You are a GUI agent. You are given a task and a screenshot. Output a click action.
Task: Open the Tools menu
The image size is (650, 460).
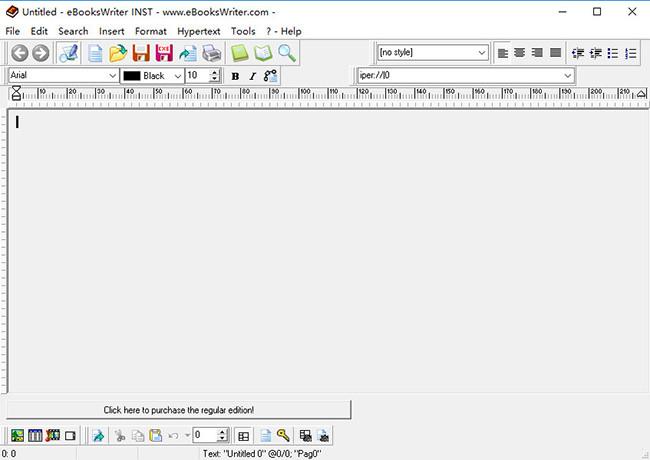coord(243,31)
